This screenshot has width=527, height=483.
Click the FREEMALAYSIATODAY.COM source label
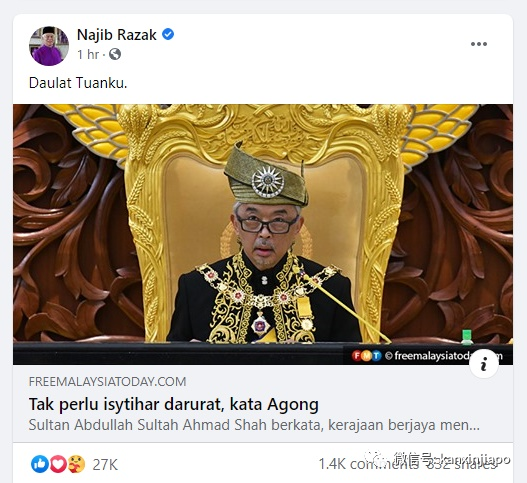point(108,381)
